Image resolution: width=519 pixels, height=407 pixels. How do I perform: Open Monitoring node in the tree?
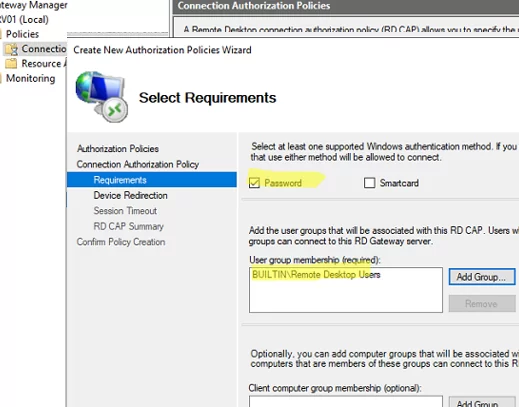[31, 78]
